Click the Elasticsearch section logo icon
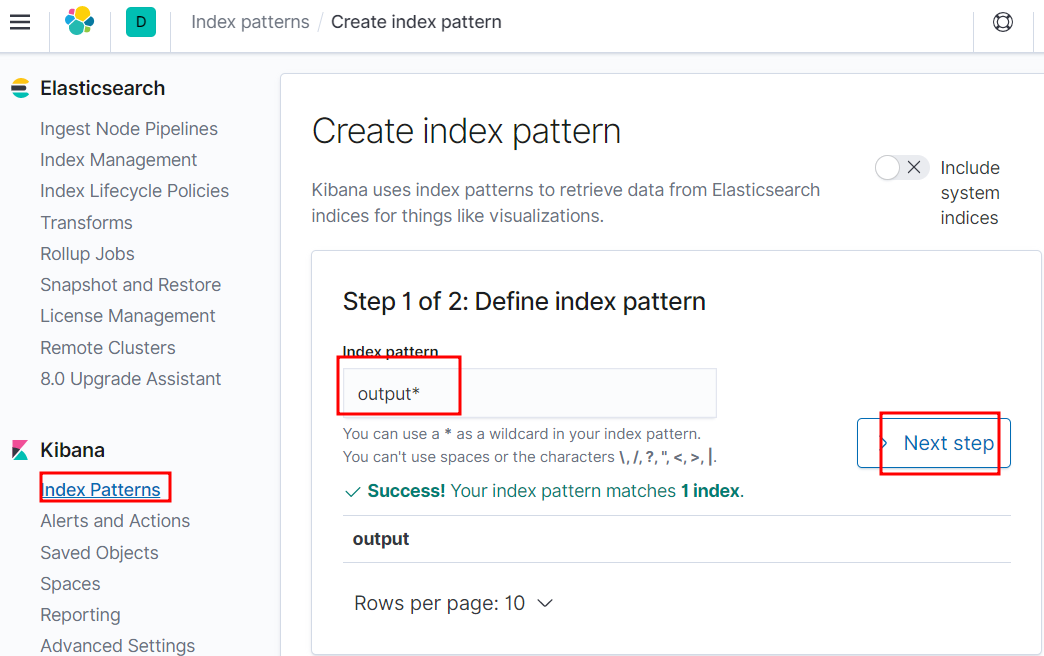Viewport: 1044px width, 656px height. [21, 88]
